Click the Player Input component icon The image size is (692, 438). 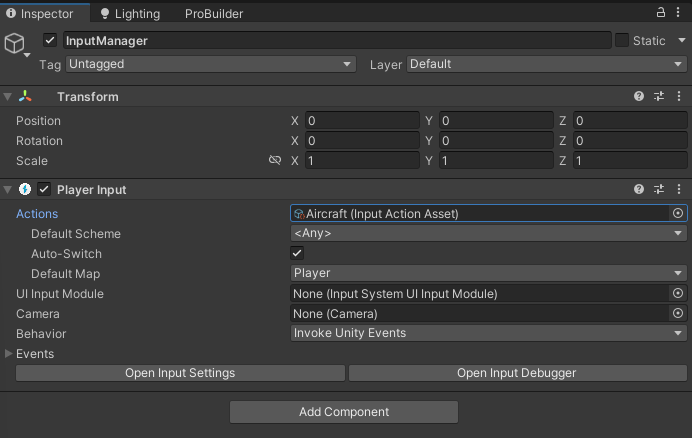pos(25,189)
